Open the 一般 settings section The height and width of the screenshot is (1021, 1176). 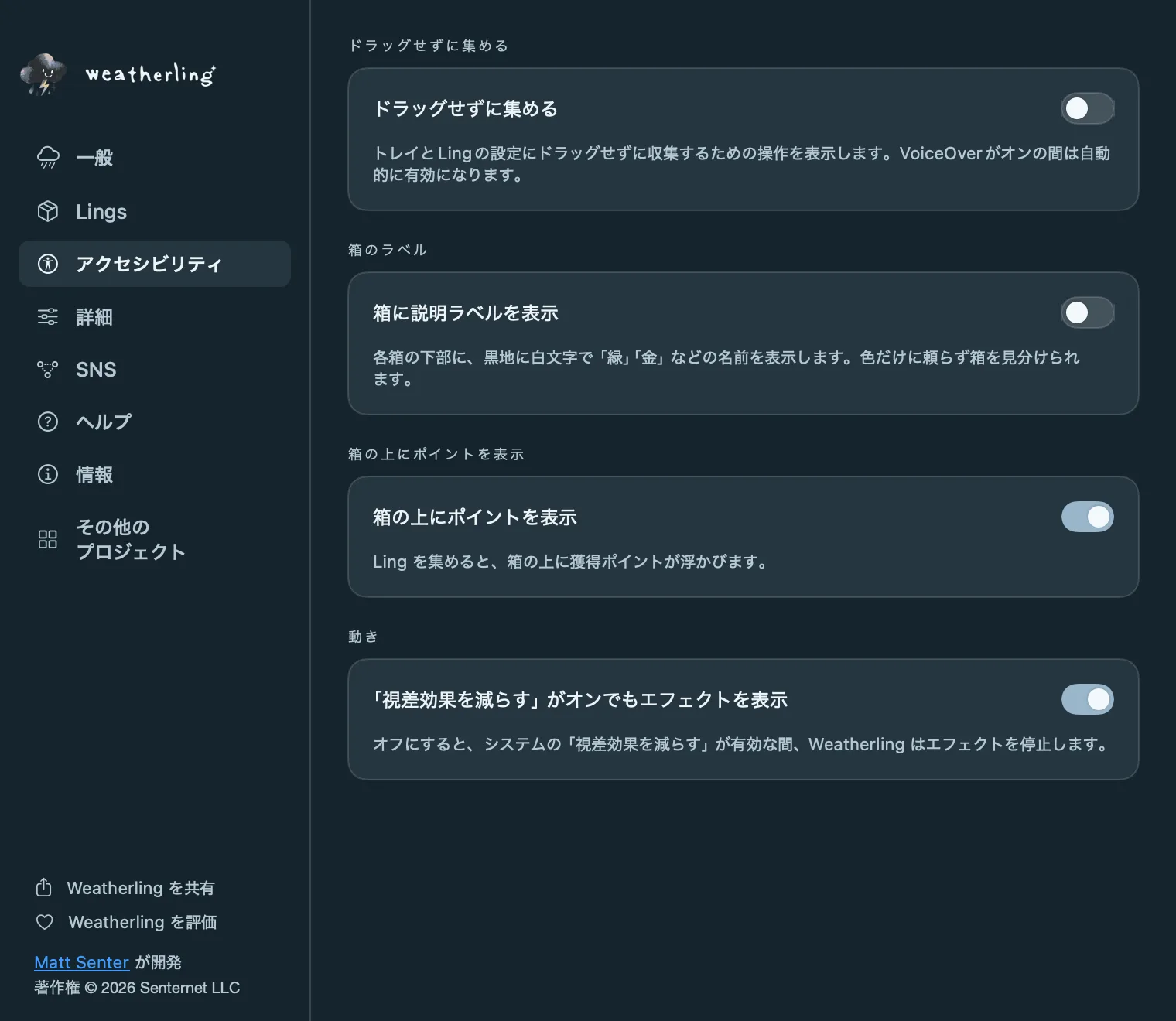pos(155,158)
